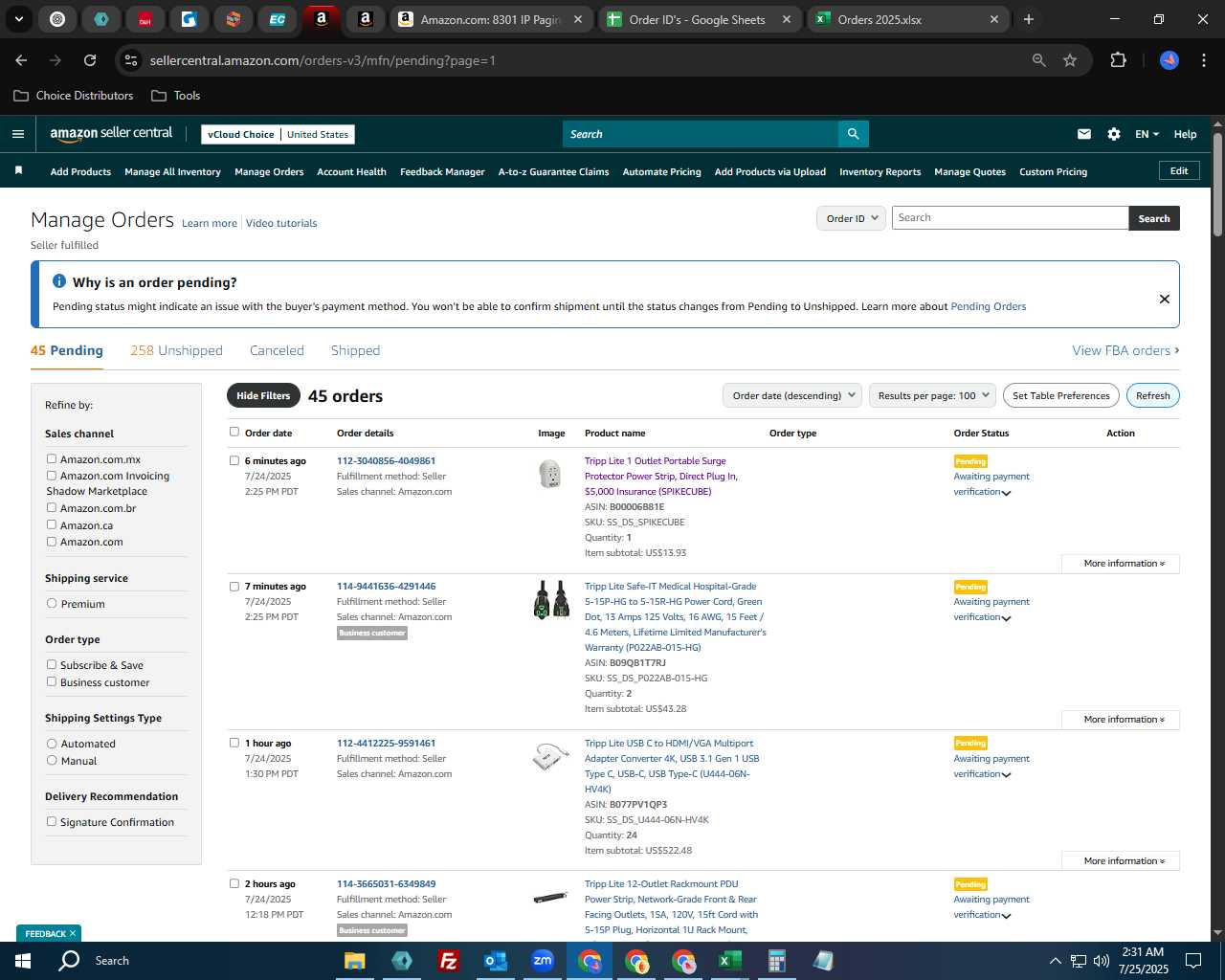Open Zoom app from taskbar

pos(543,960)
